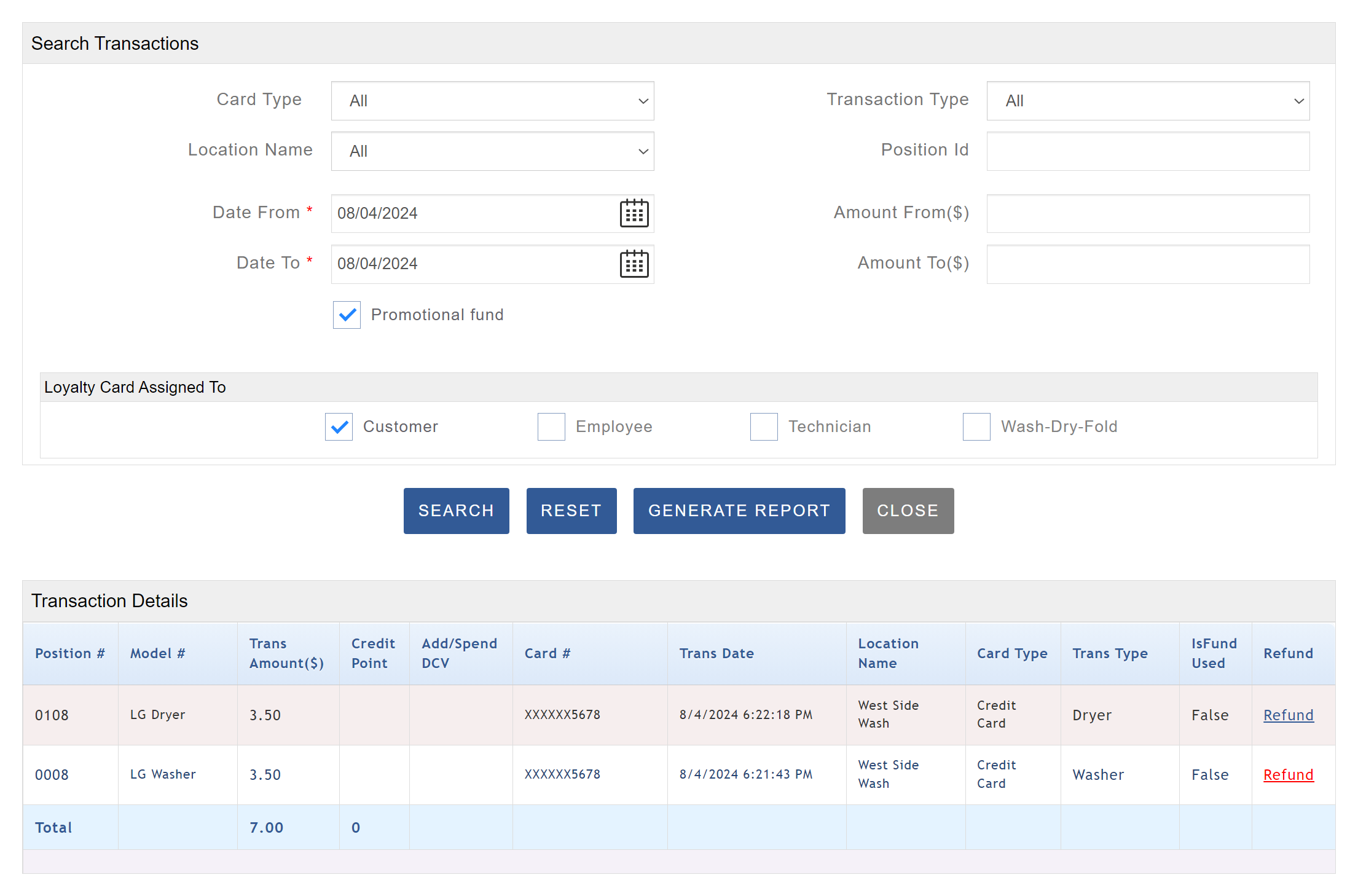This screenshot has width=1358, height=896.
Task: Tick the Technician checkbox
Action: (764, 426)
